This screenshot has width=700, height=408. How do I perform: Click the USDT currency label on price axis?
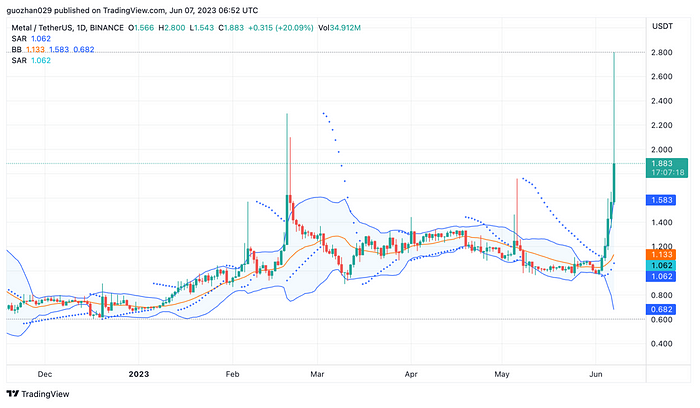pyautogui.click(x=662, y=26)
